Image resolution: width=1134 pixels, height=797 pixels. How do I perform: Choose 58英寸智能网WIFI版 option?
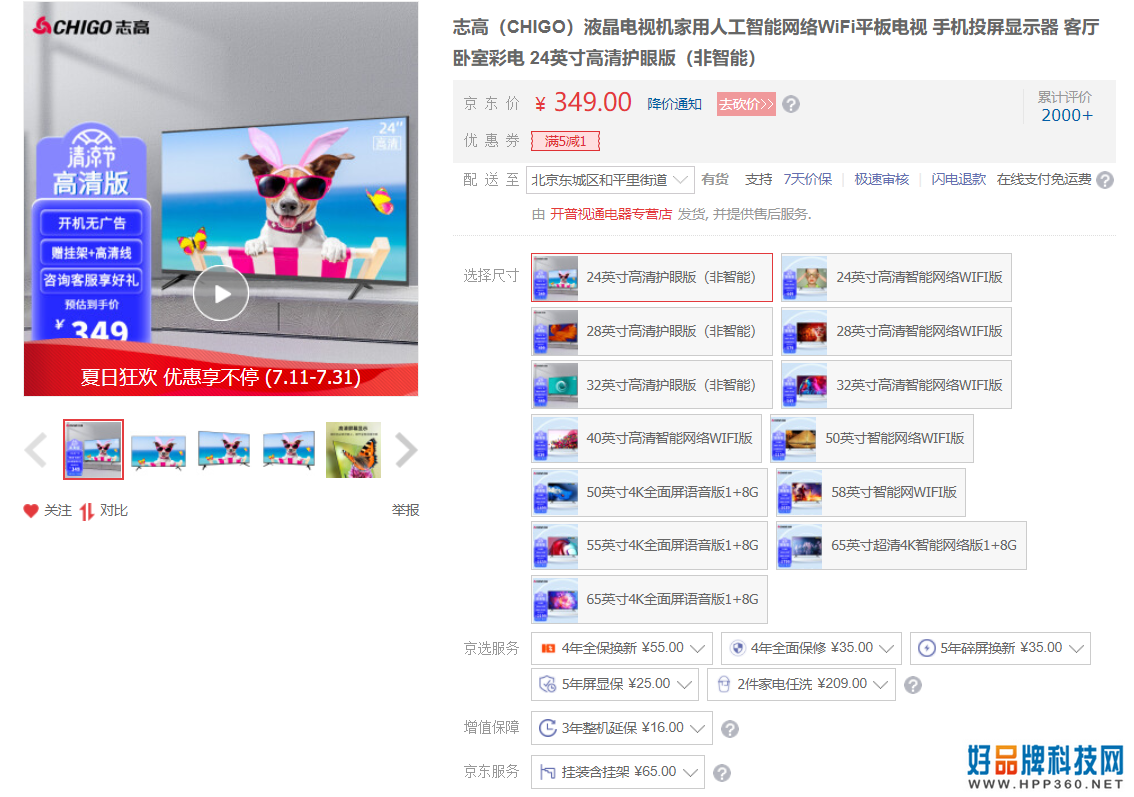[x=871, y=493]
